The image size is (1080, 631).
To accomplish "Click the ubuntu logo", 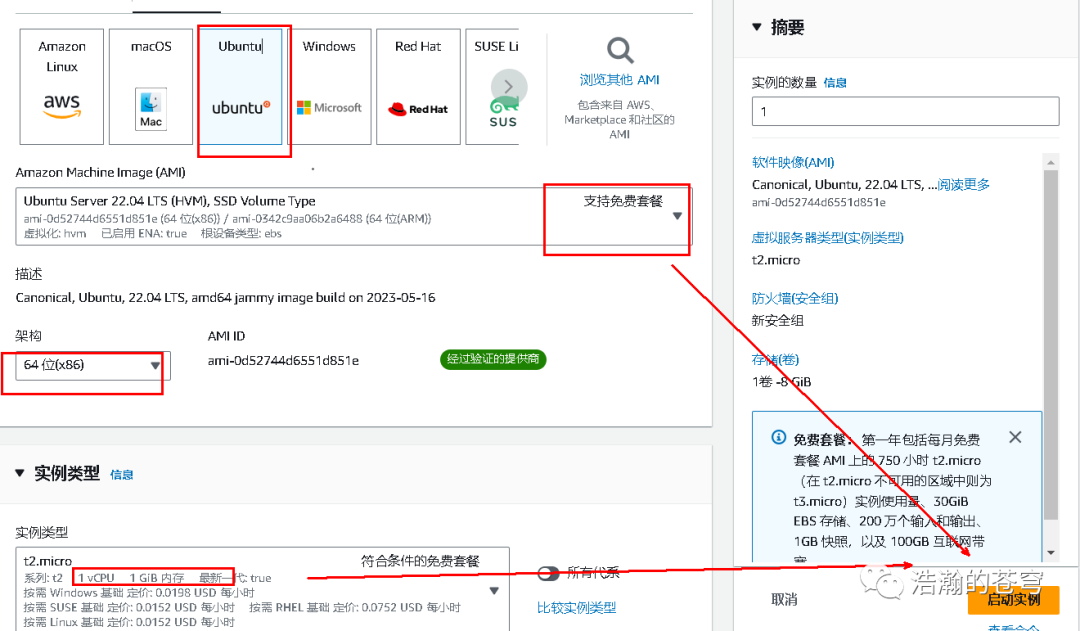I will point(240,107).
